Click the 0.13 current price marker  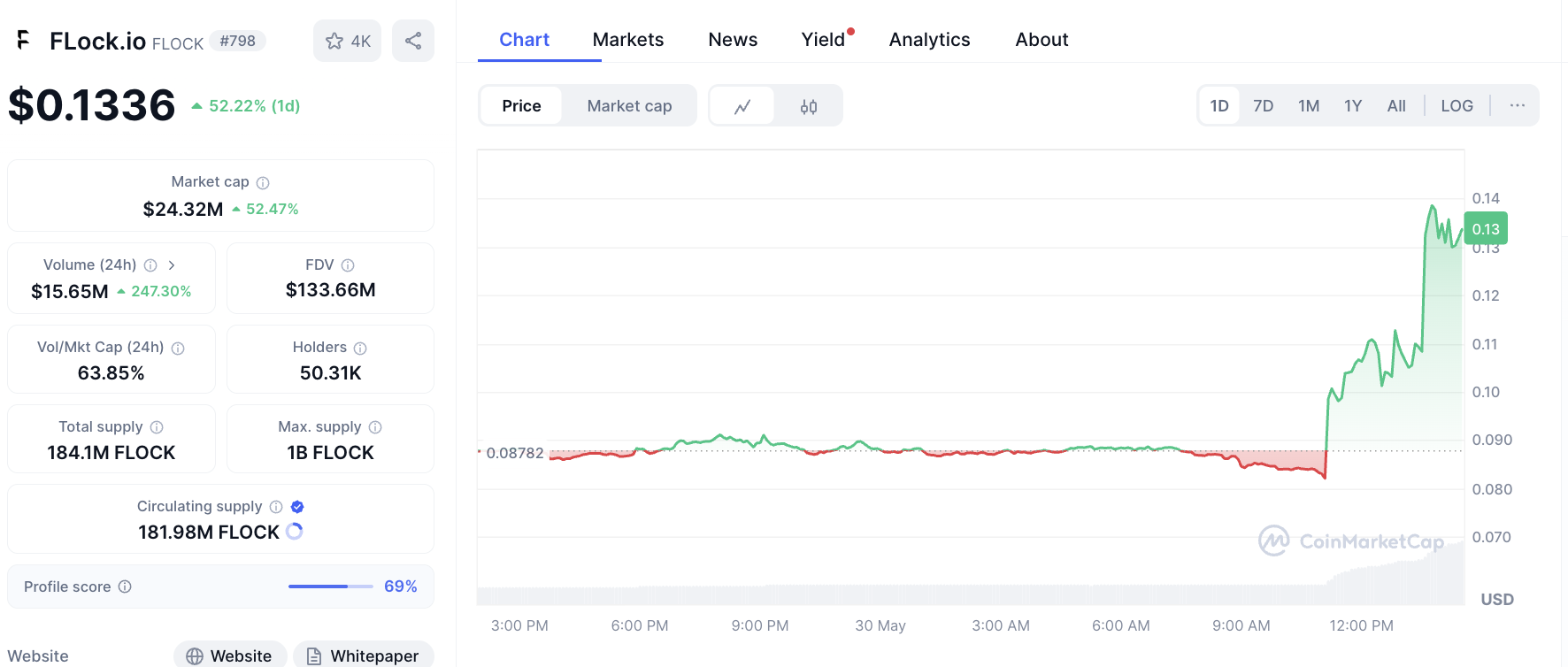tap(1486, 229)
